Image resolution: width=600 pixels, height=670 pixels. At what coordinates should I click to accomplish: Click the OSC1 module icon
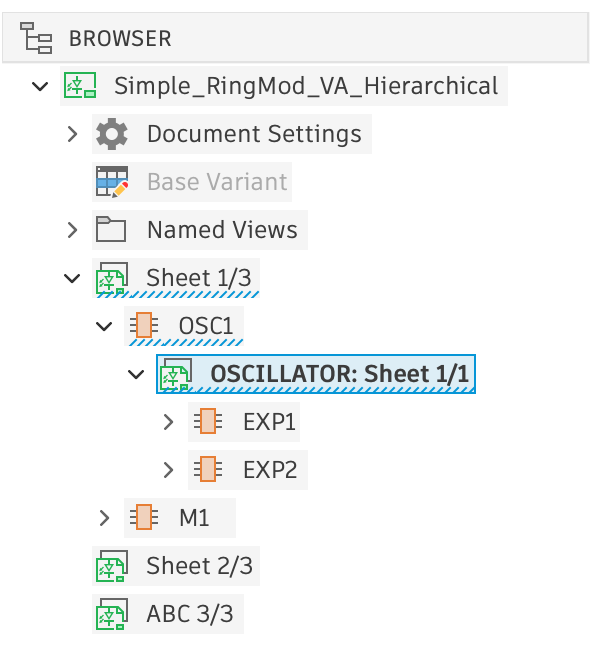pos(144,326)
